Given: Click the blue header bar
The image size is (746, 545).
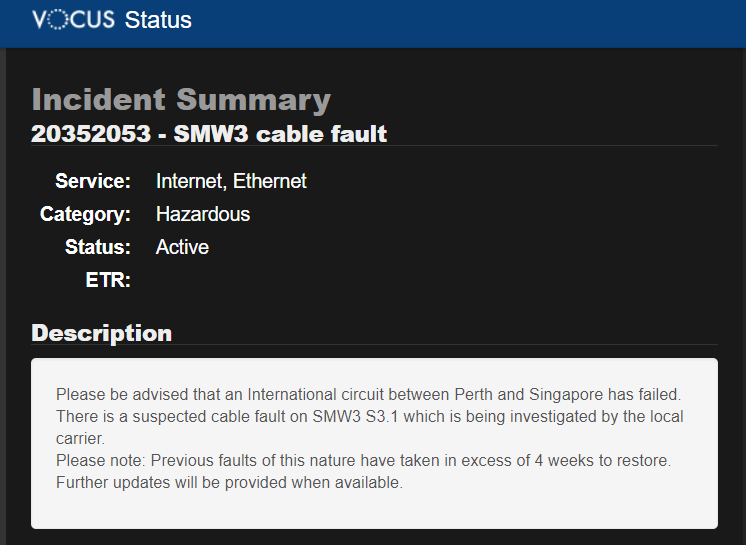Looking at the screenshot, I should 373,24.
